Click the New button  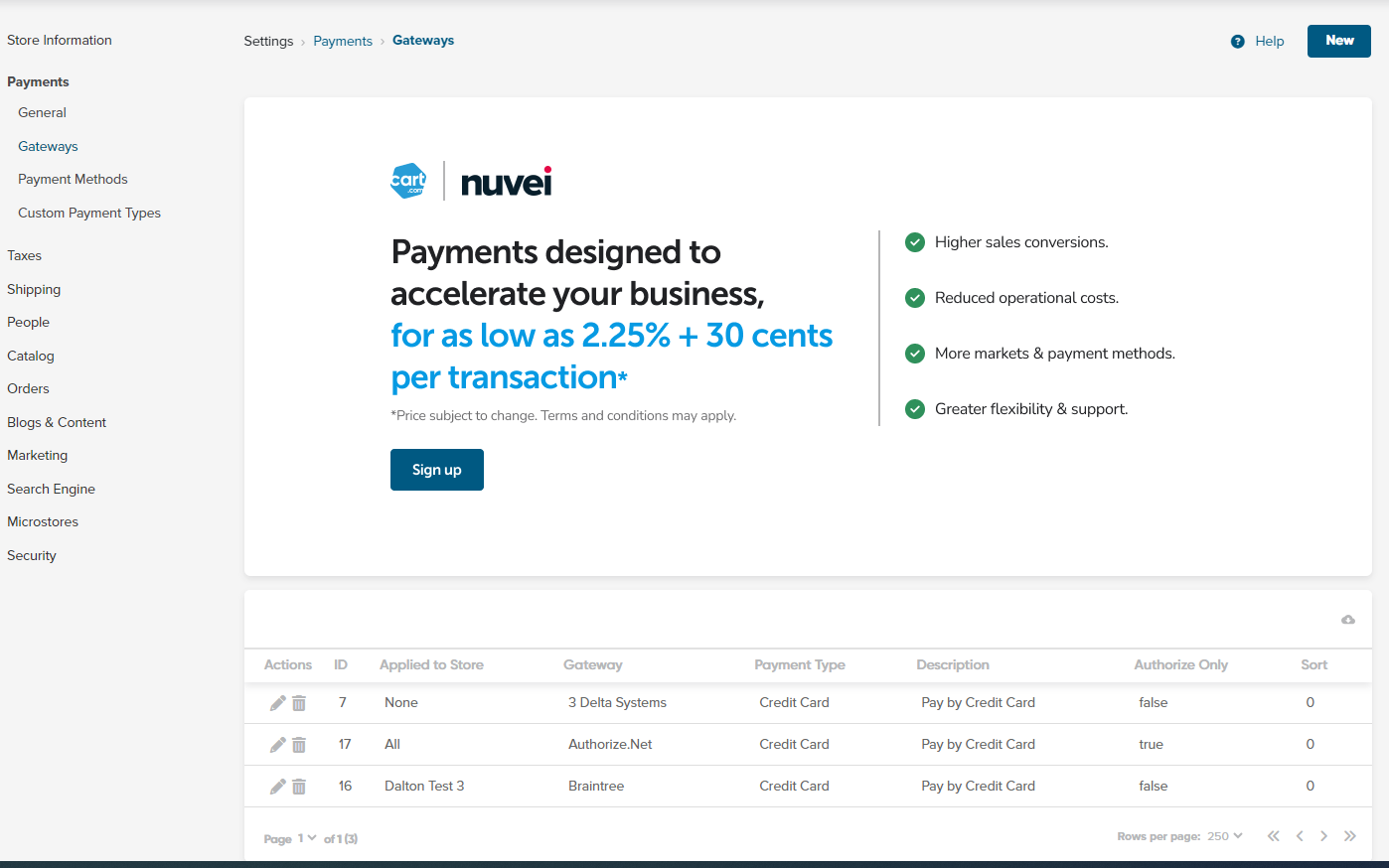pos(1339,41)
